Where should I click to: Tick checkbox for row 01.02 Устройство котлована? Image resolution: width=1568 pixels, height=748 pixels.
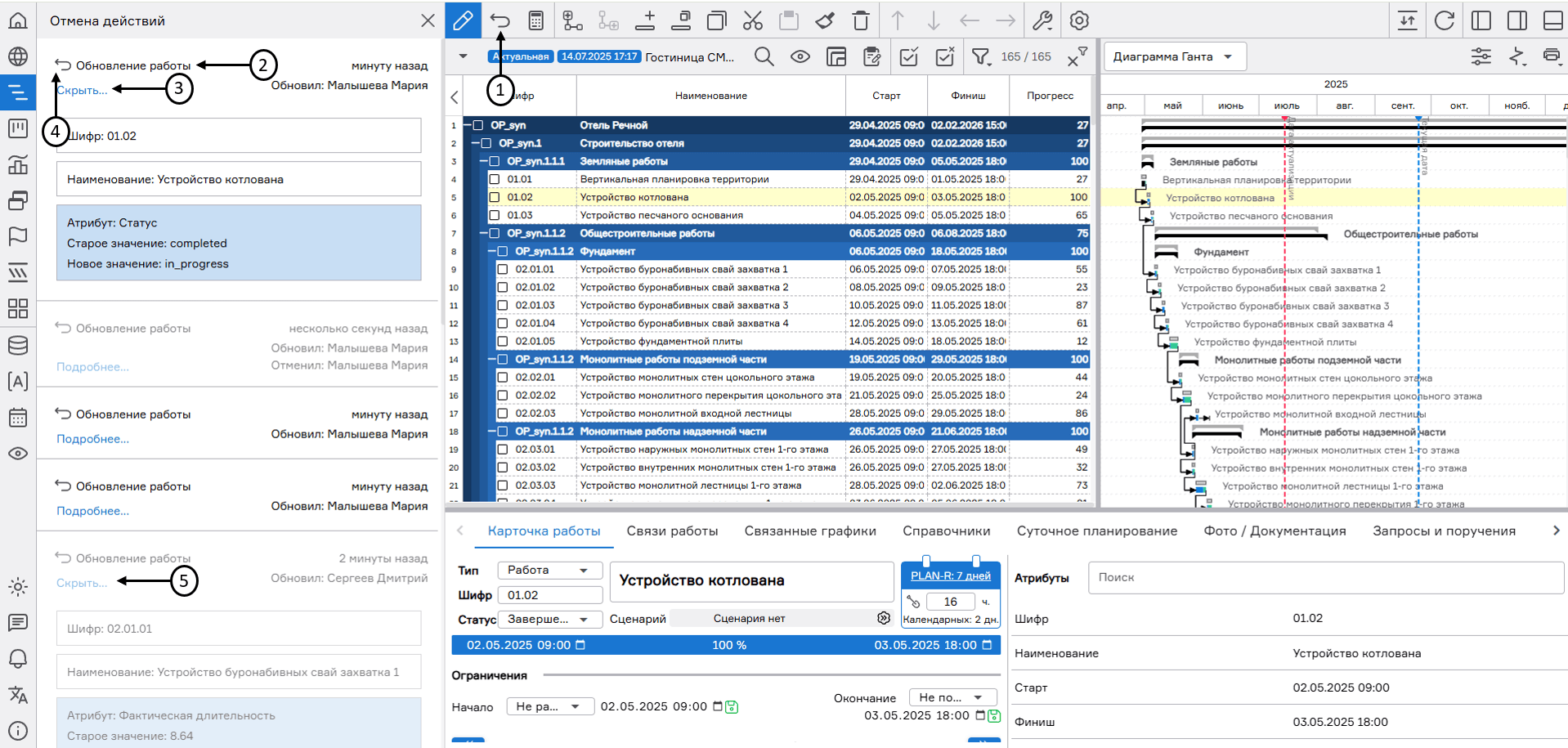click(495, 197)
